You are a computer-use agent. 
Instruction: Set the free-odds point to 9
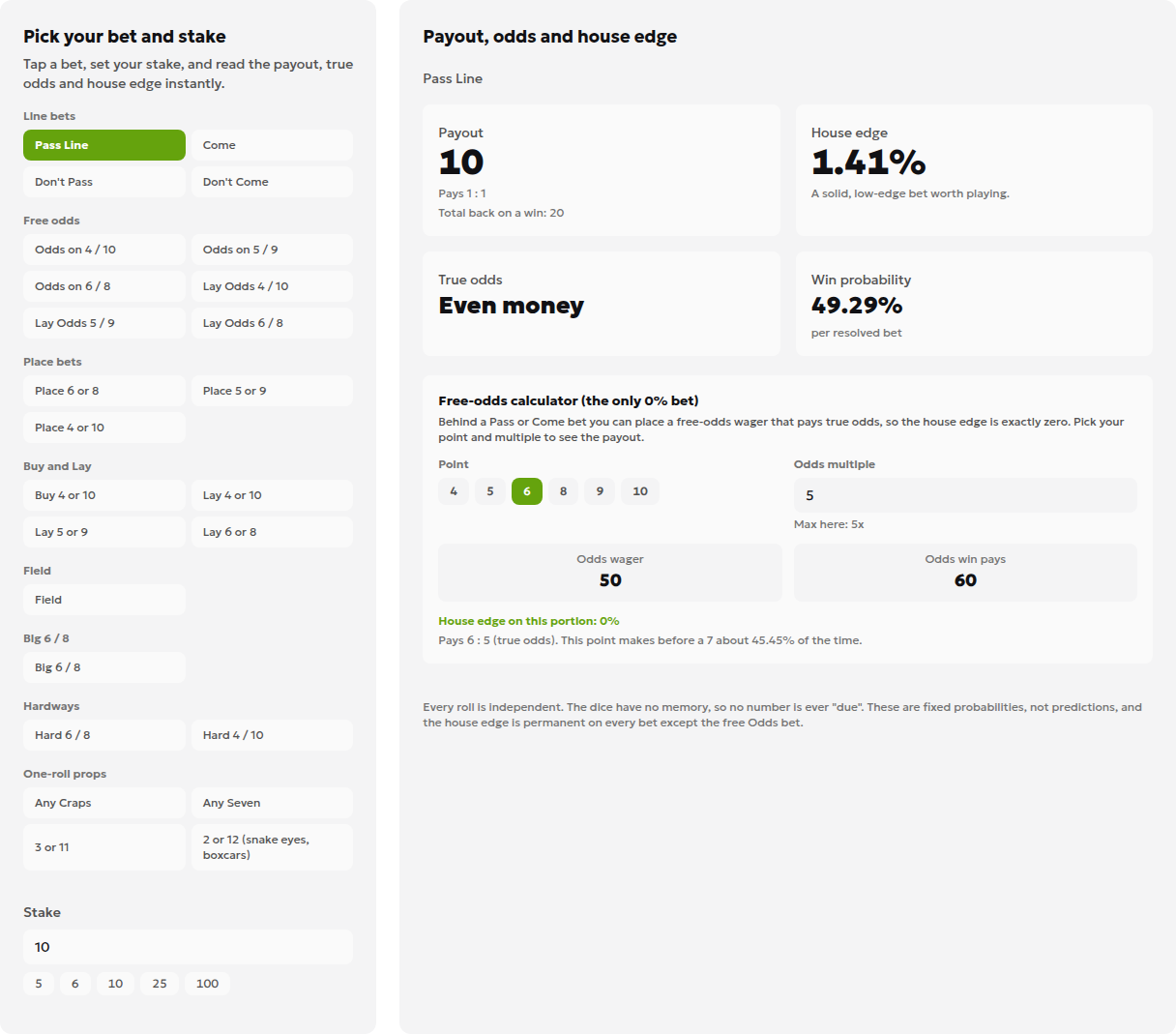click(601, 491)
